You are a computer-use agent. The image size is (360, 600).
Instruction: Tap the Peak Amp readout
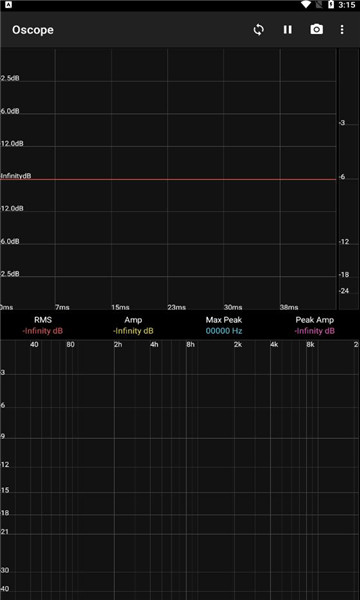314,325
